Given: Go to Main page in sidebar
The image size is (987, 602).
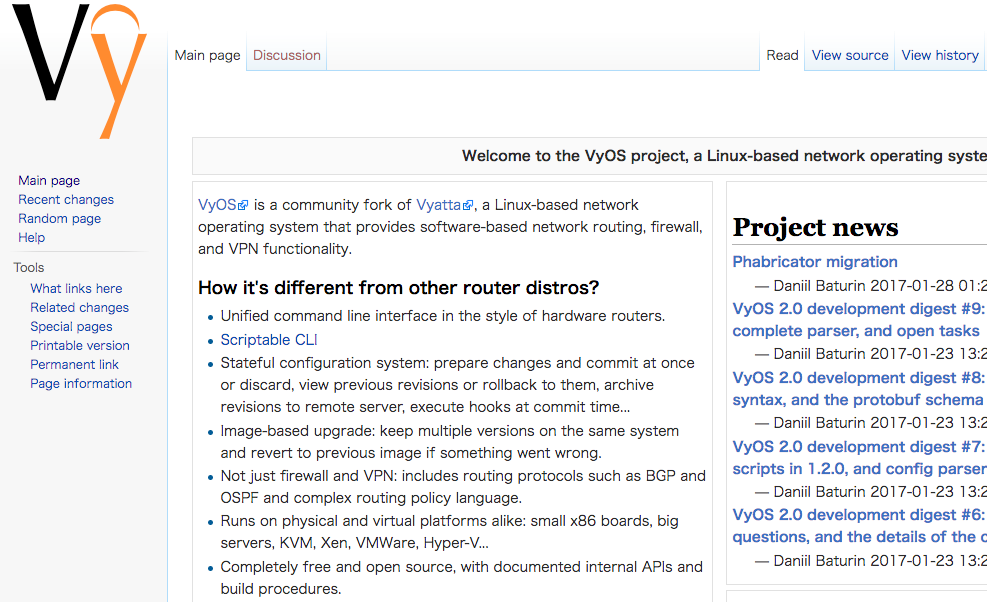Looking at the screenshot, I should tap(49, 181).
